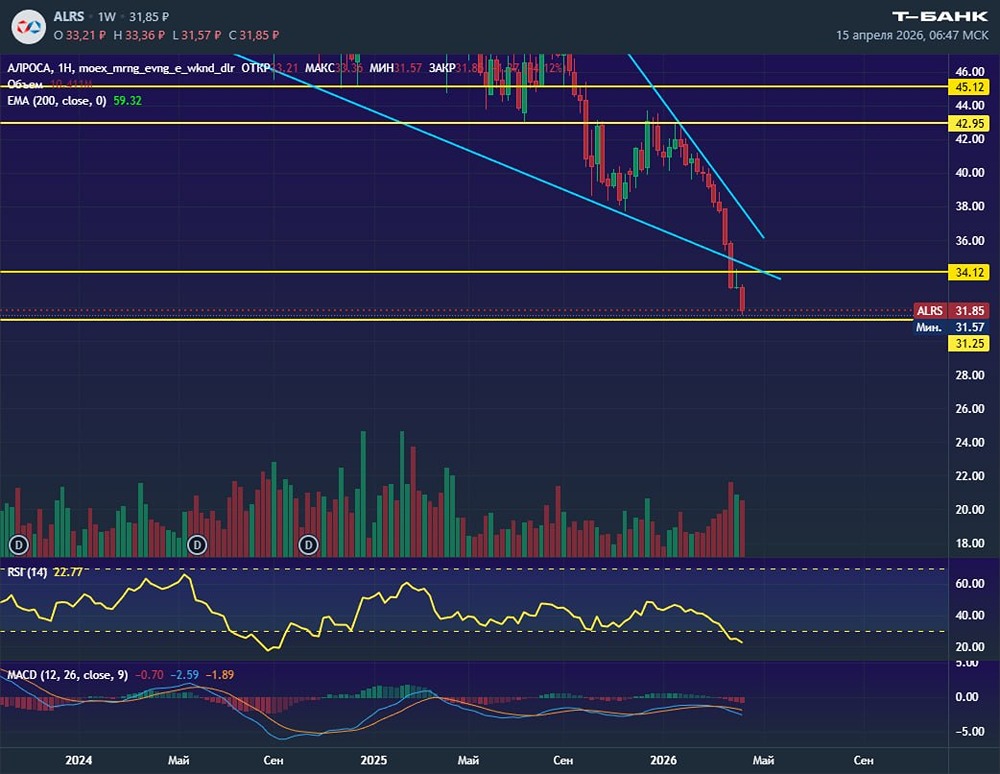Click the high price H 33,36 ₽

click(x=138, y=35)
